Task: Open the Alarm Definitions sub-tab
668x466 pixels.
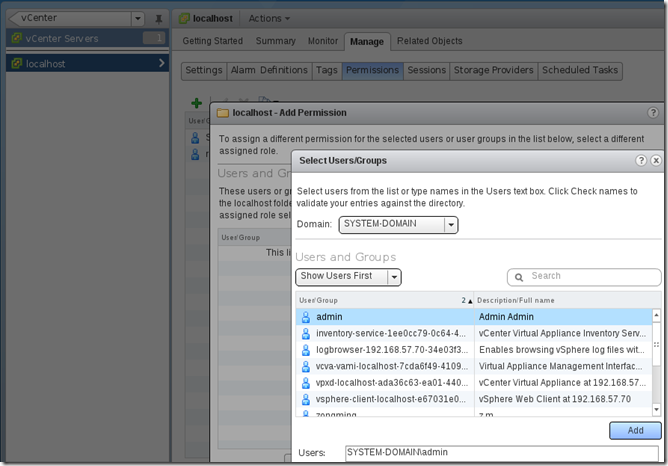Action: pos(269,70)
